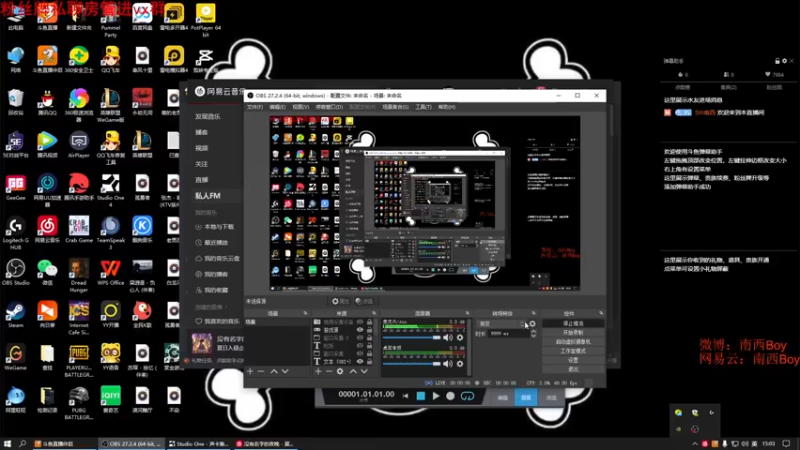Open OBS Docks menu
The image size is (800, 450).
click(x=329, y=107)
